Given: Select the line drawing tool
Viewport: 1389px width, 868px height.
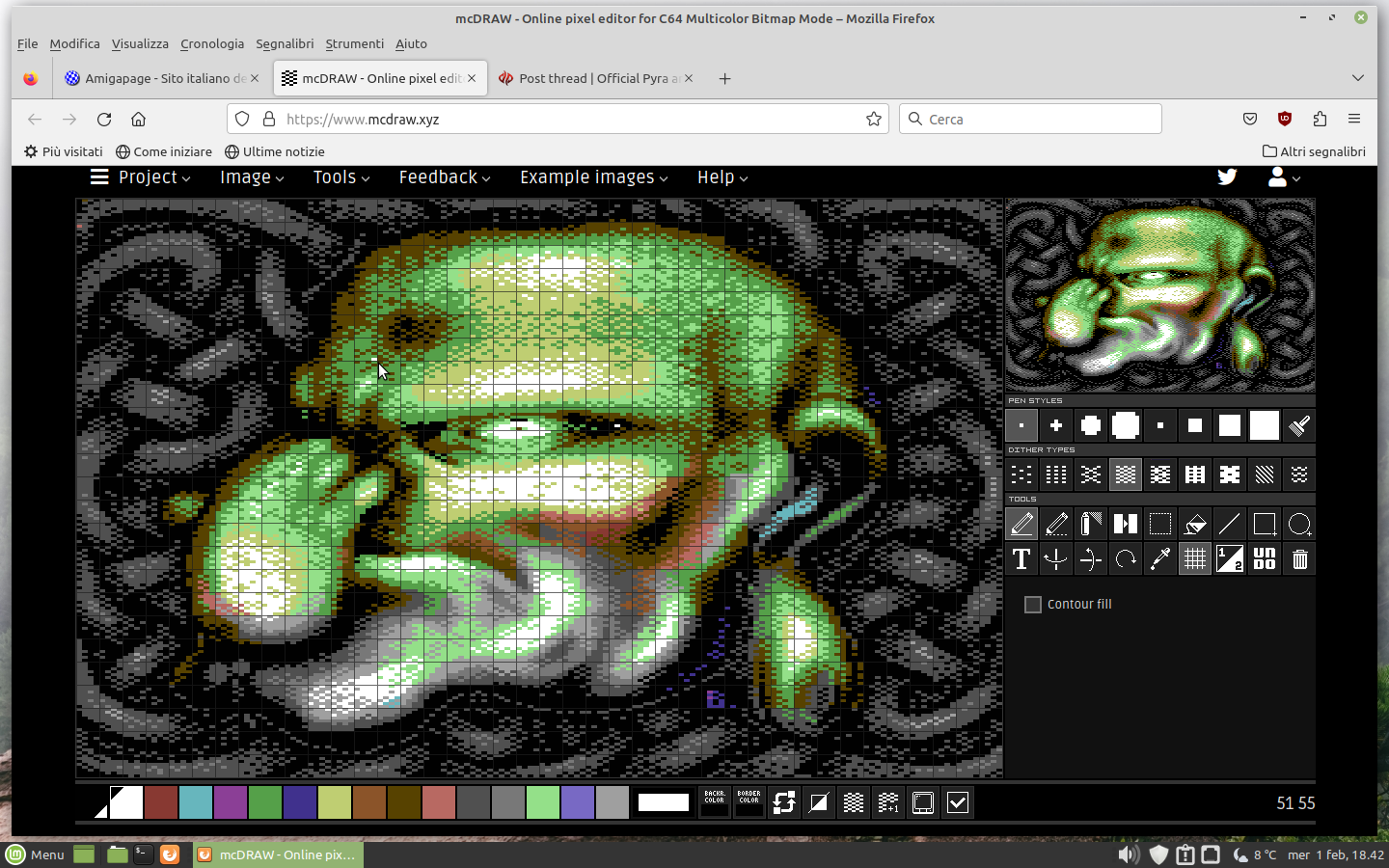Looking at the screenshot, I should [x=1230, y=524].
